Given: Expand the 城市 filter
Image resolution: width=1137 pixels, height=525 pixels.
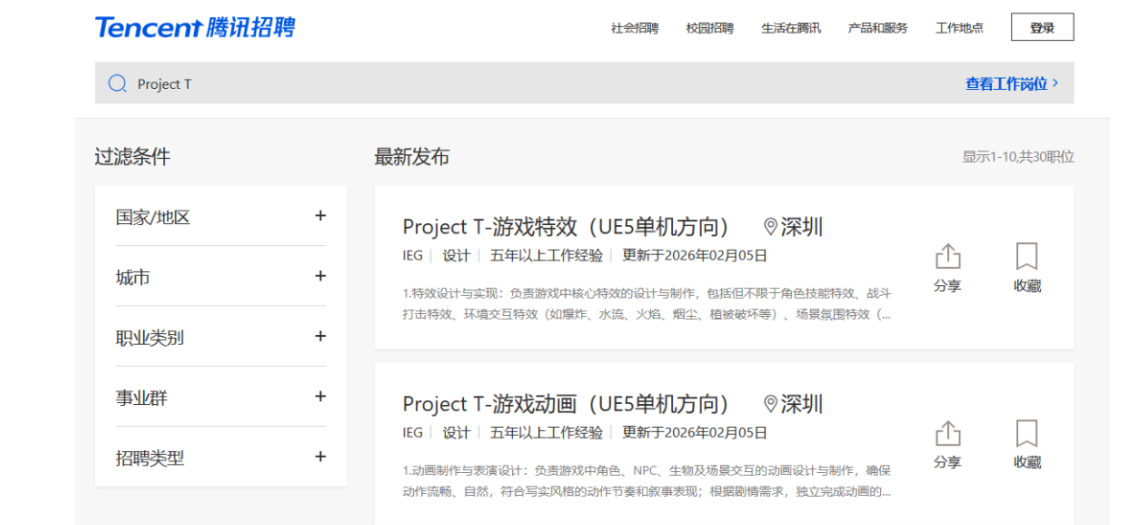Looking at the screenshot, I should click(x=320, y=276).
